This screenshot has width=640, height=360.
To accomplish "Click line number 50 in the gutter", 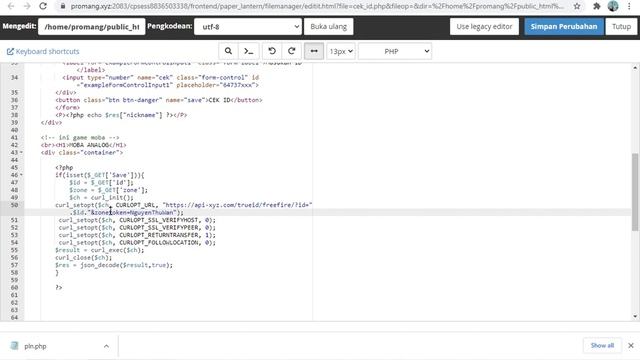I will click(x=15, y=205).
